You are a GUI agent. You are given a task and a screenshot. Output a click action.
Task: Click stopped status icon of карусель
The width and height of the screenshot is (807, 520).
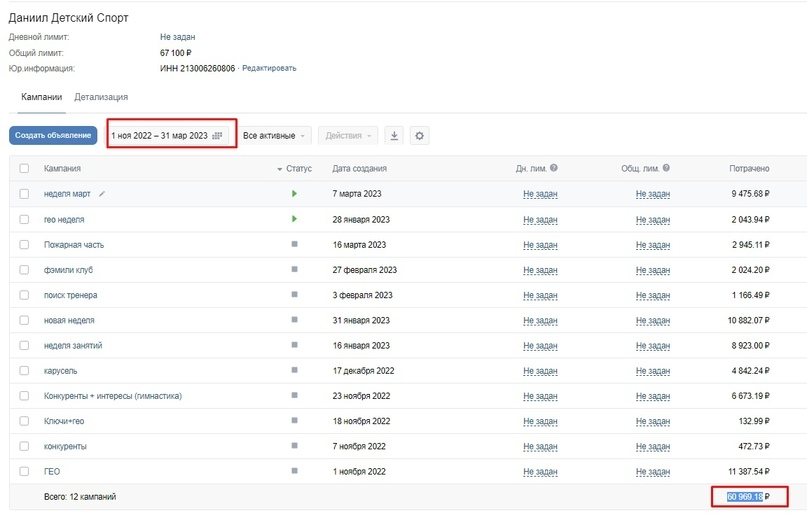294,370
